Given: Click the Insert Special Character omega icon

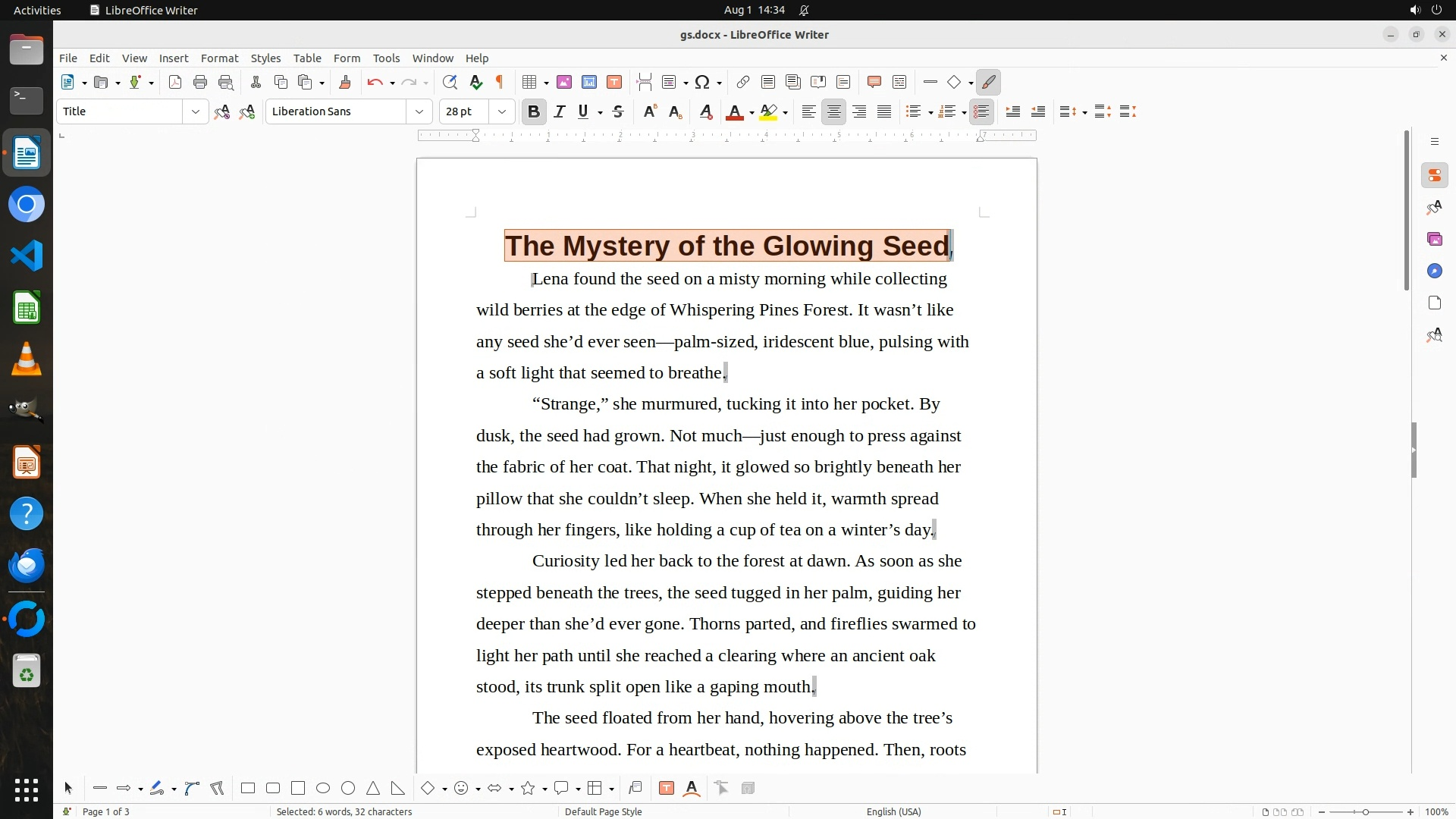Looking at the screenshot, I should pyautogui.click(x=702, y=83).
